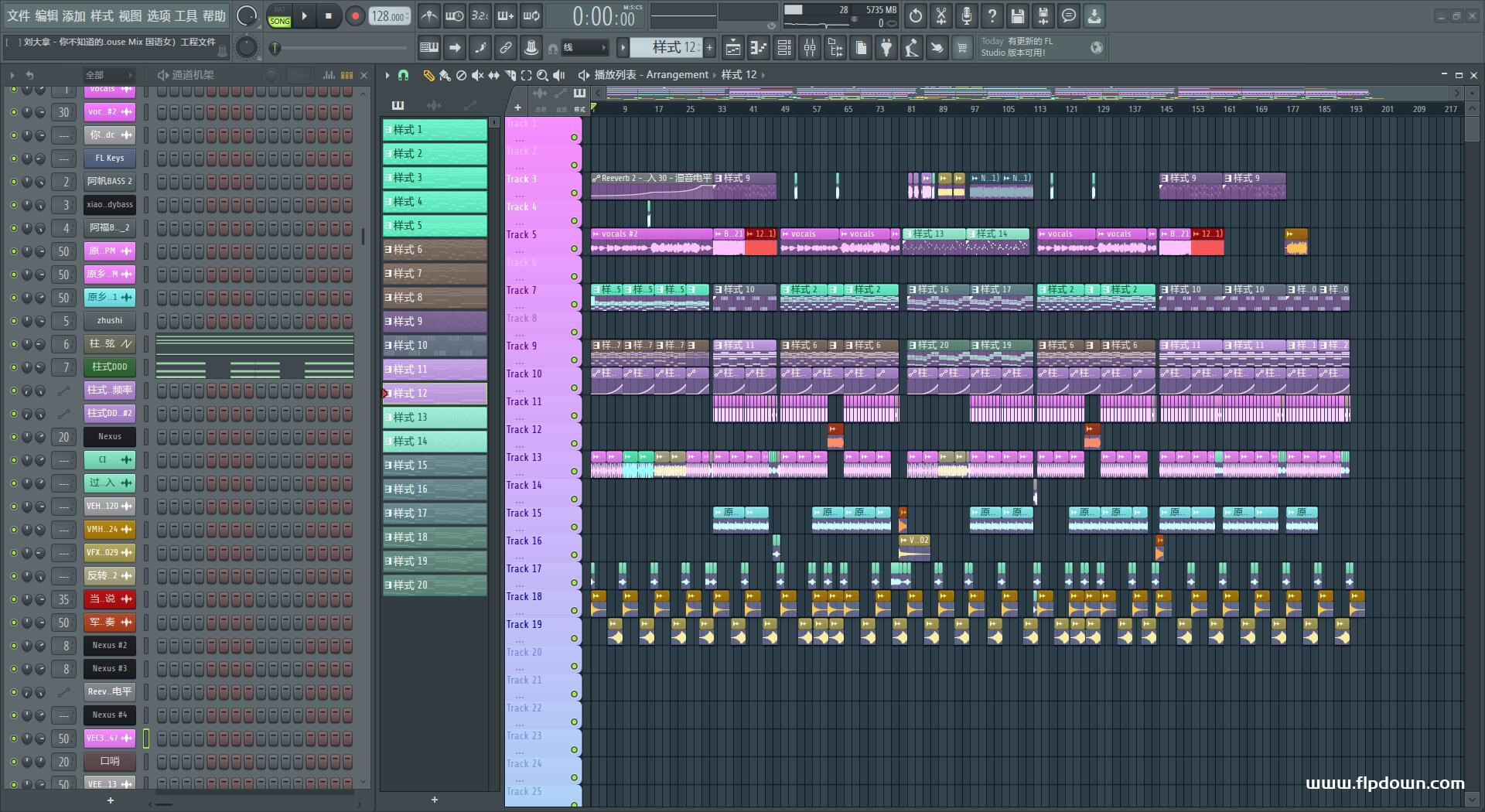The image size is (1485, 812).
Task: Click the microphone one-click recording icon
Action: pyautogui.click(x=967, y=15)
